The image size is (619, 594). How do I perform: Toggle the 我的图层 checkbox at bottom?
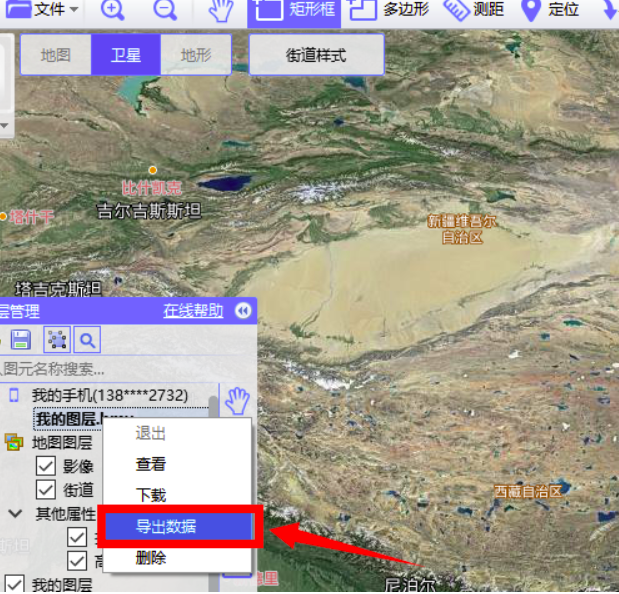point(14,584)
